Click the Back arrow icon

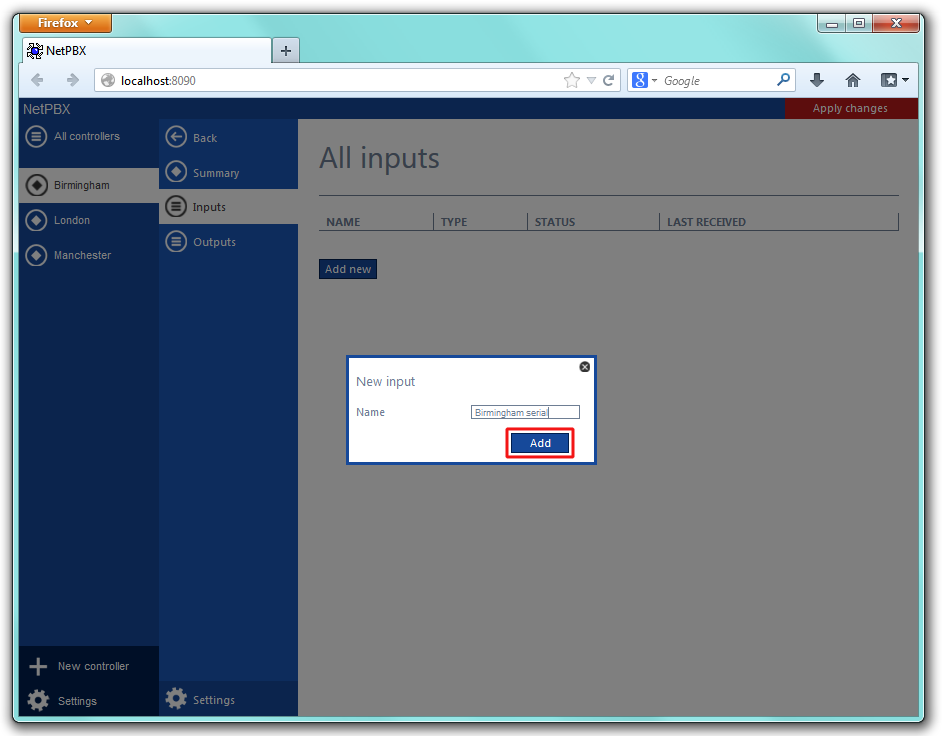click(177, 138)
